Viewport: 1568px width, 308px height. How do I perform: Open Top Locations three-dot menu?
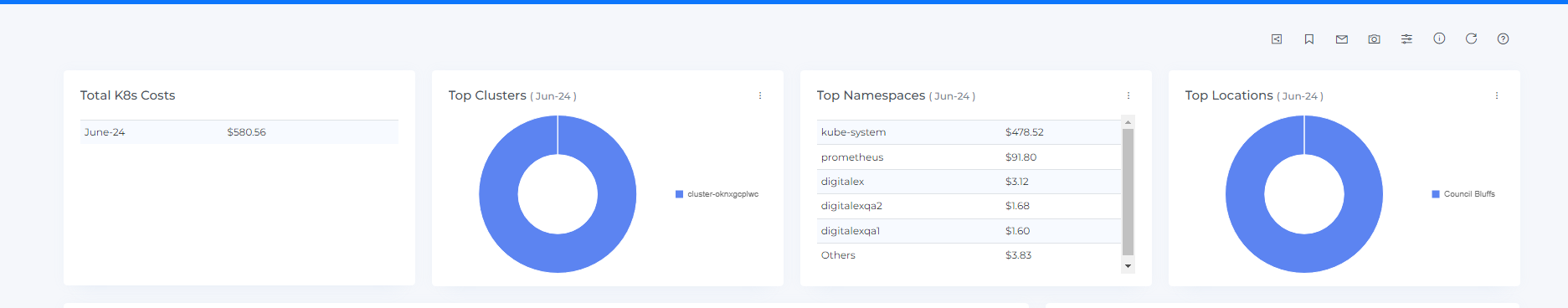(x=1497, y=95)
